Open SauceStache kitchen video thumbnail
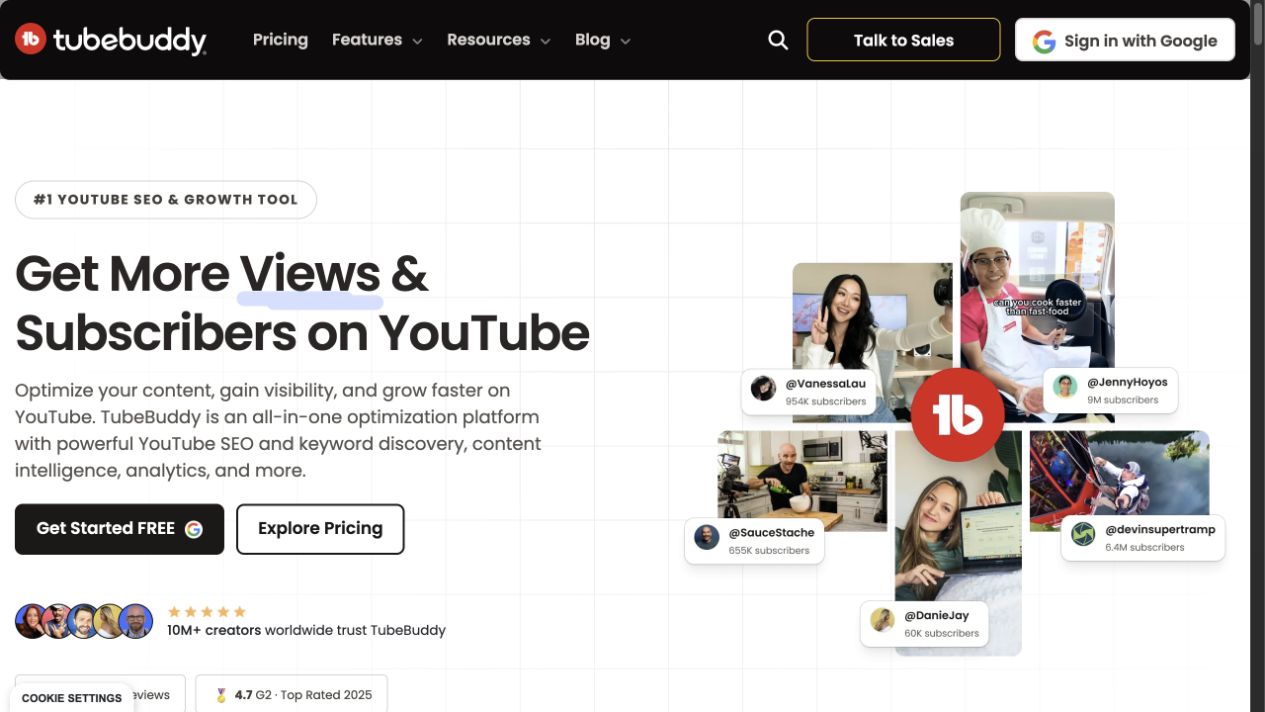 coord(802,478)
